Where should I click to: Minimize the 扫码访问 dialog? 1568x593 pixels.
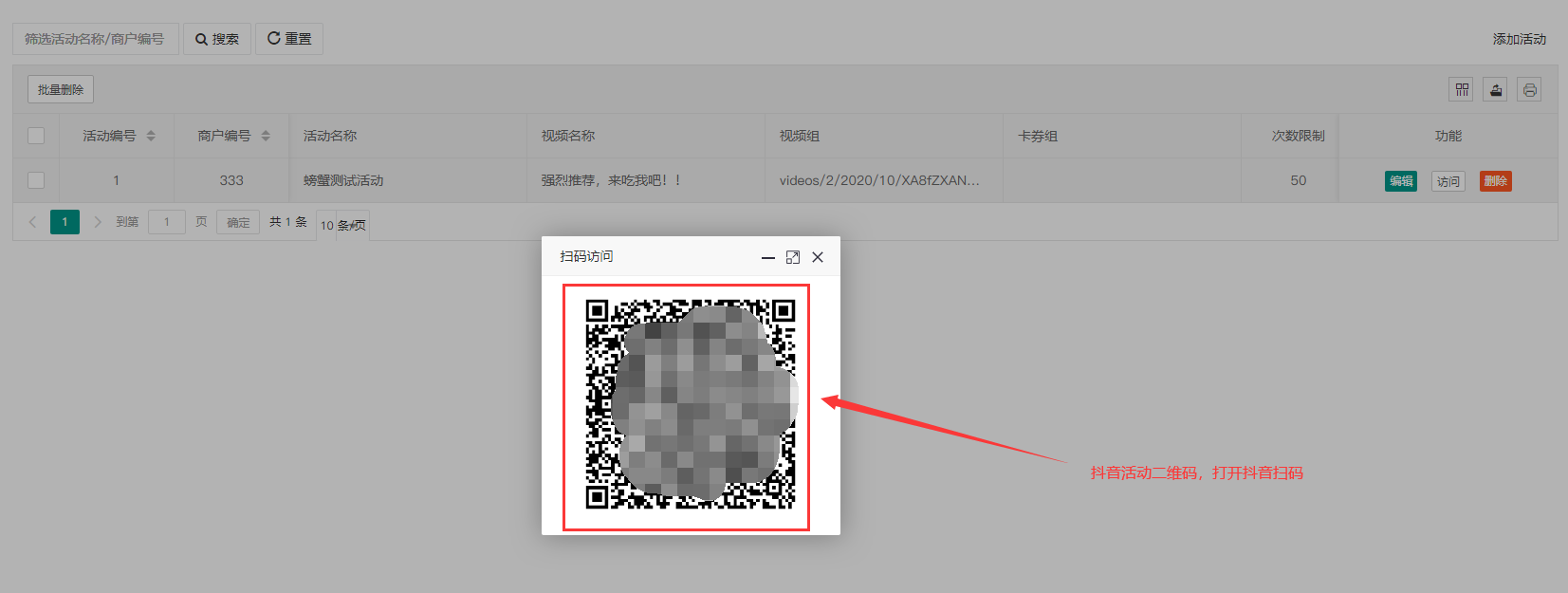pyautogui.click(x=768, y=257)
